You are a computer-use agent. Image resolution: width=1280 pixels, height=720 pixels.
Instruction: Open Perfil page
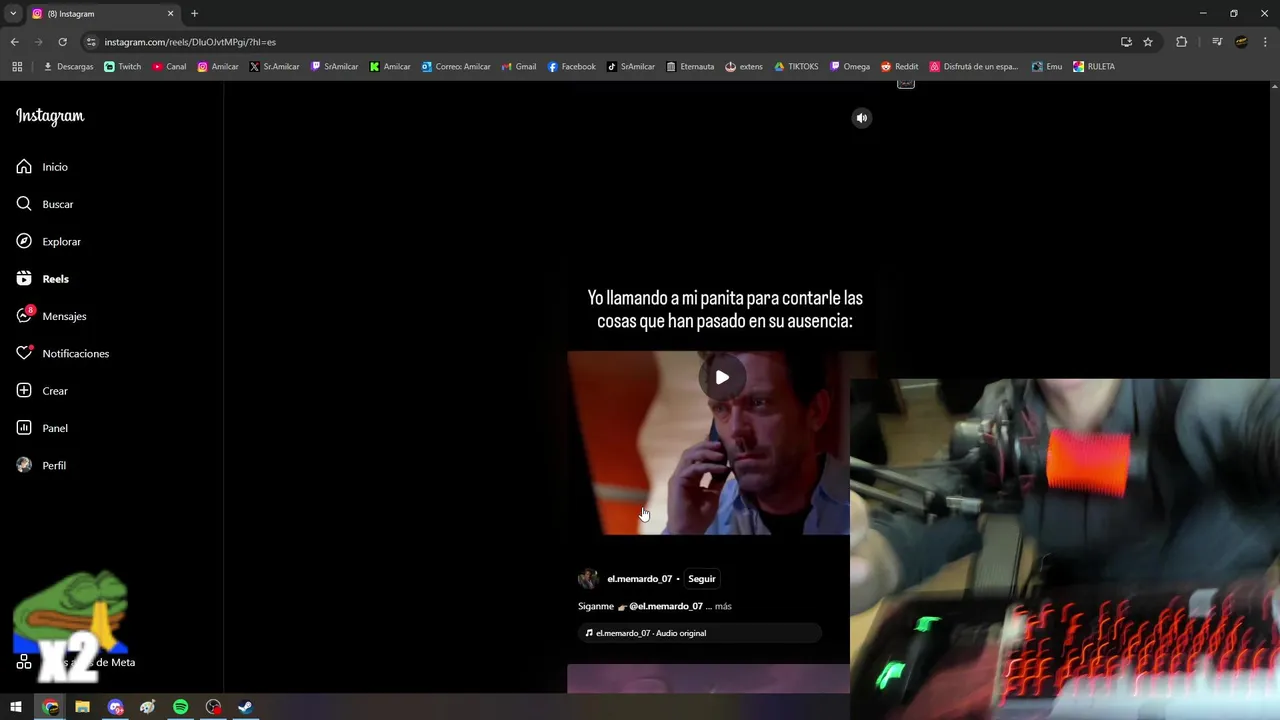[42, 465]
